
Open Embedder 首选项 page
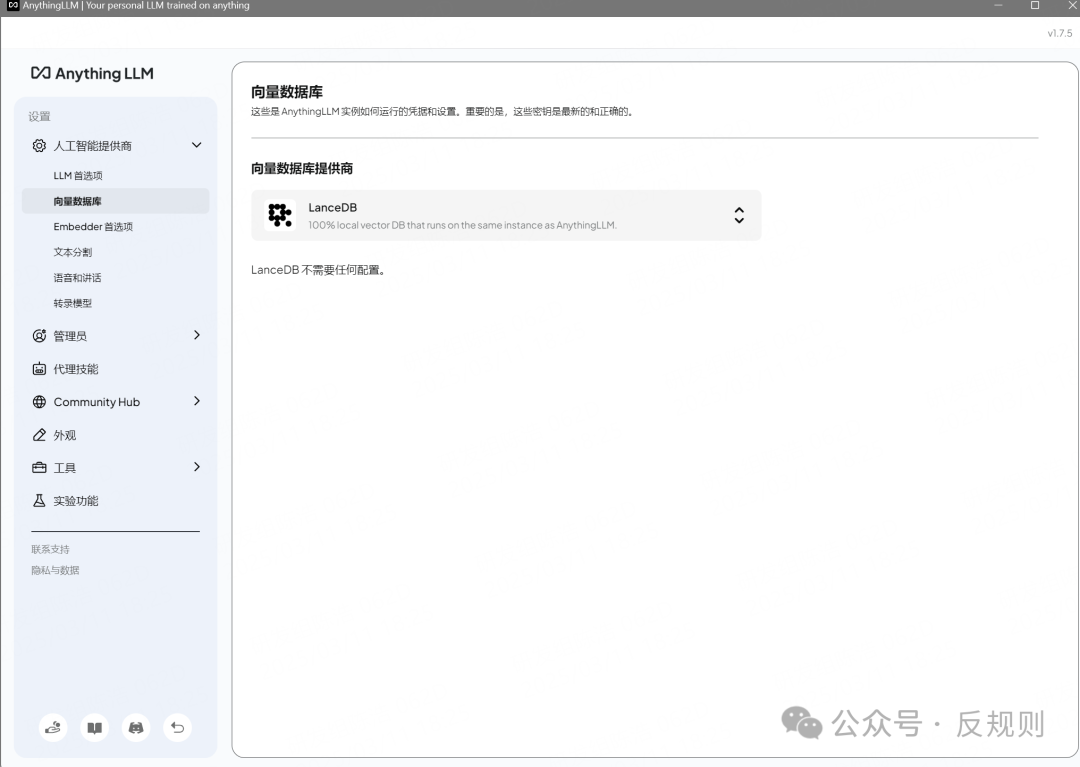[93, 227]
